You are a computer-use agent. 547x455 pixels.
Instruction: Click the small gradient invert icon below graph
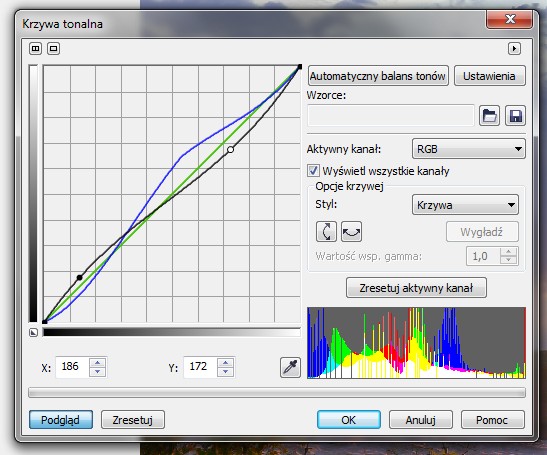click(33, 332)
